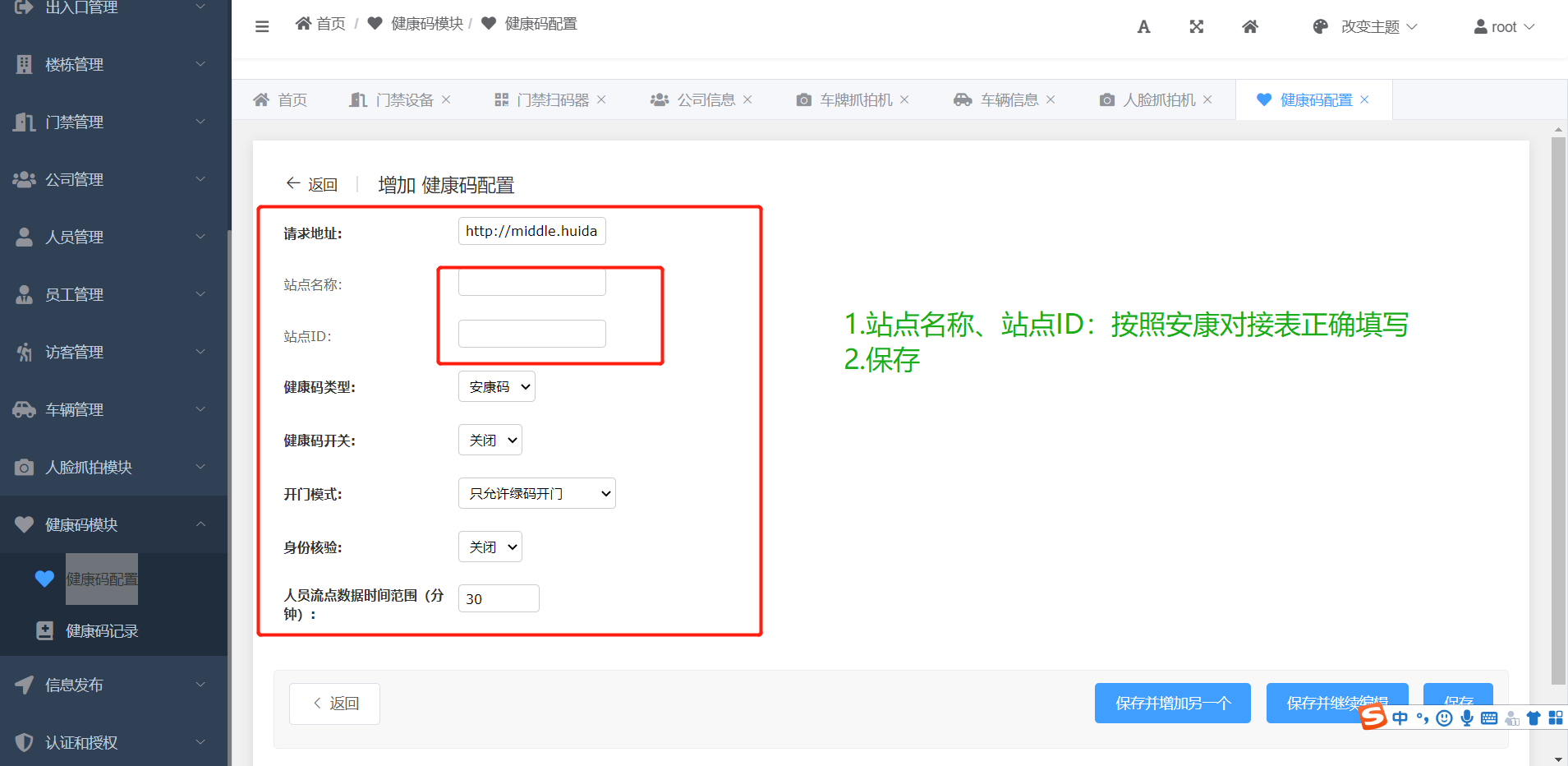Viewport: 1568px width, 766px height.
Task: Click the root user profile icon
Action: click(1480, 27)
